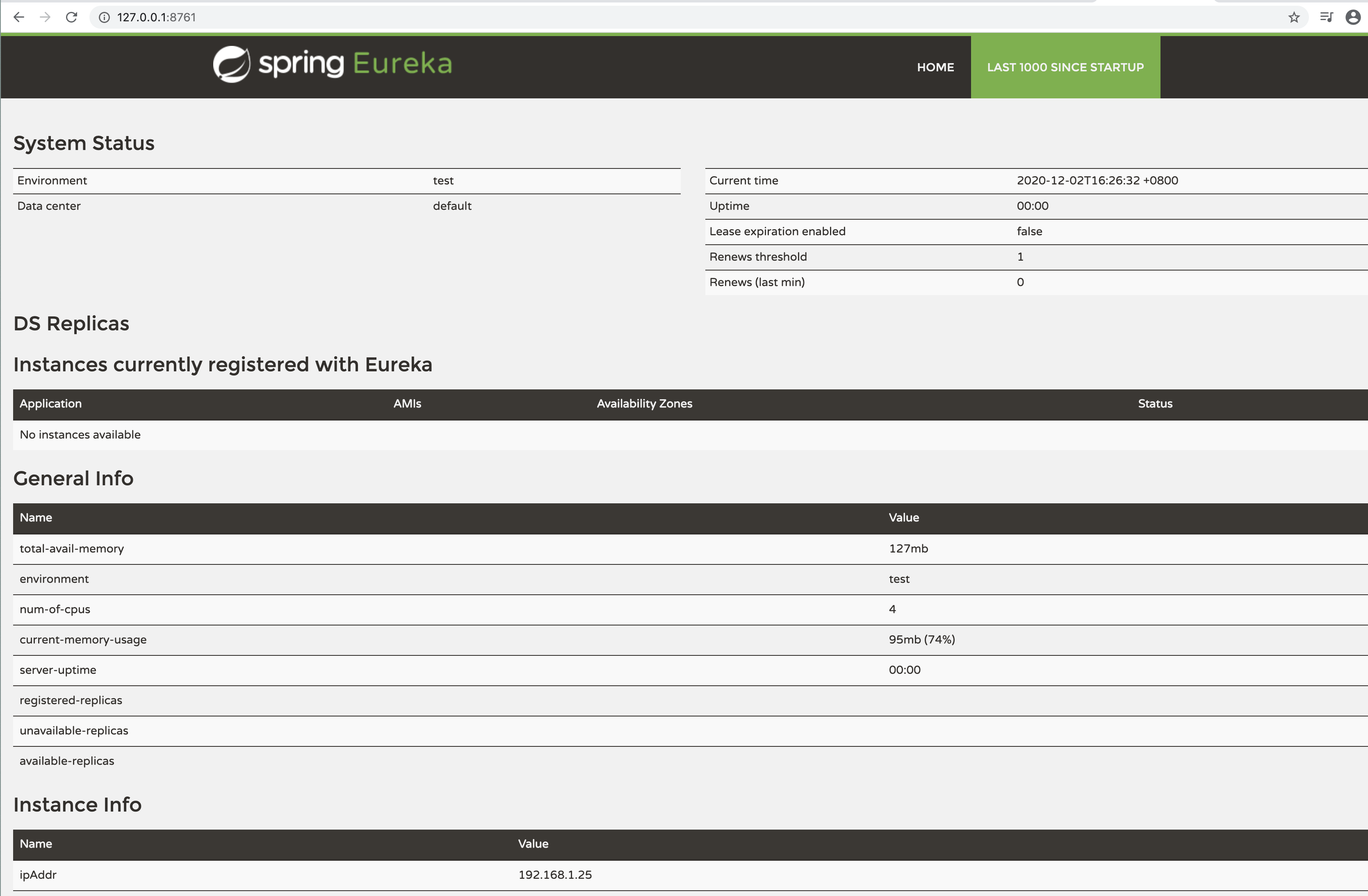
Task: Click the browser forward arrow
Action: tap(45, 17)
